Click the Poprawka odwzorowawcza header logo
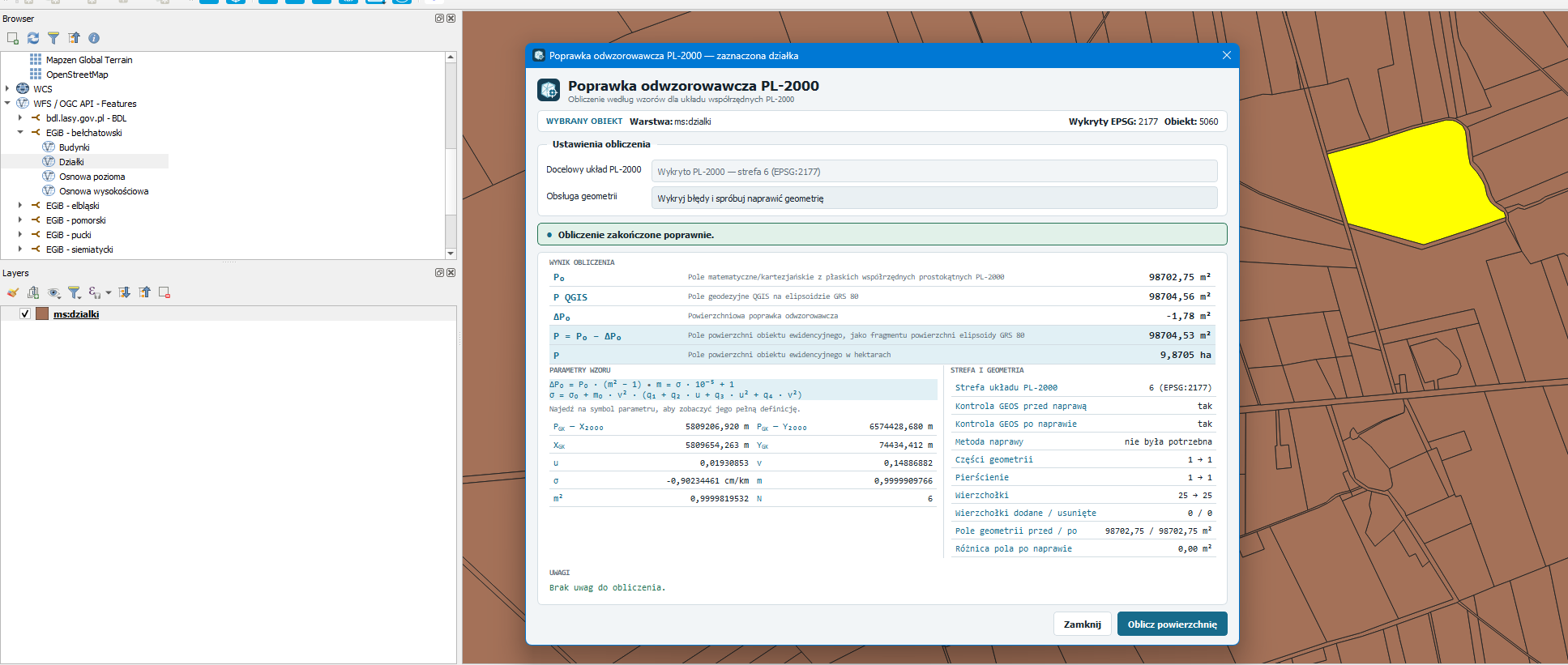Viewport: 1568px width, 665px height. click(549, 90)
